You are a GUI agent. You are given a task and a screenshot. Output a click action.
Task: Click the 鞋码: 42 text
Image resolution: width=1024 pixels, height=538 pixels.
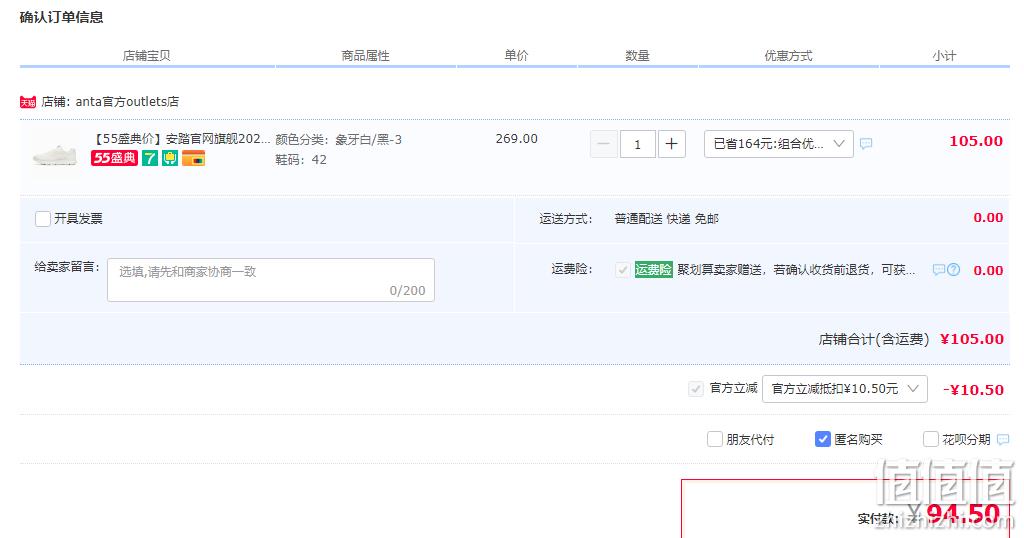pyautogui.click(x=301, y=160)
